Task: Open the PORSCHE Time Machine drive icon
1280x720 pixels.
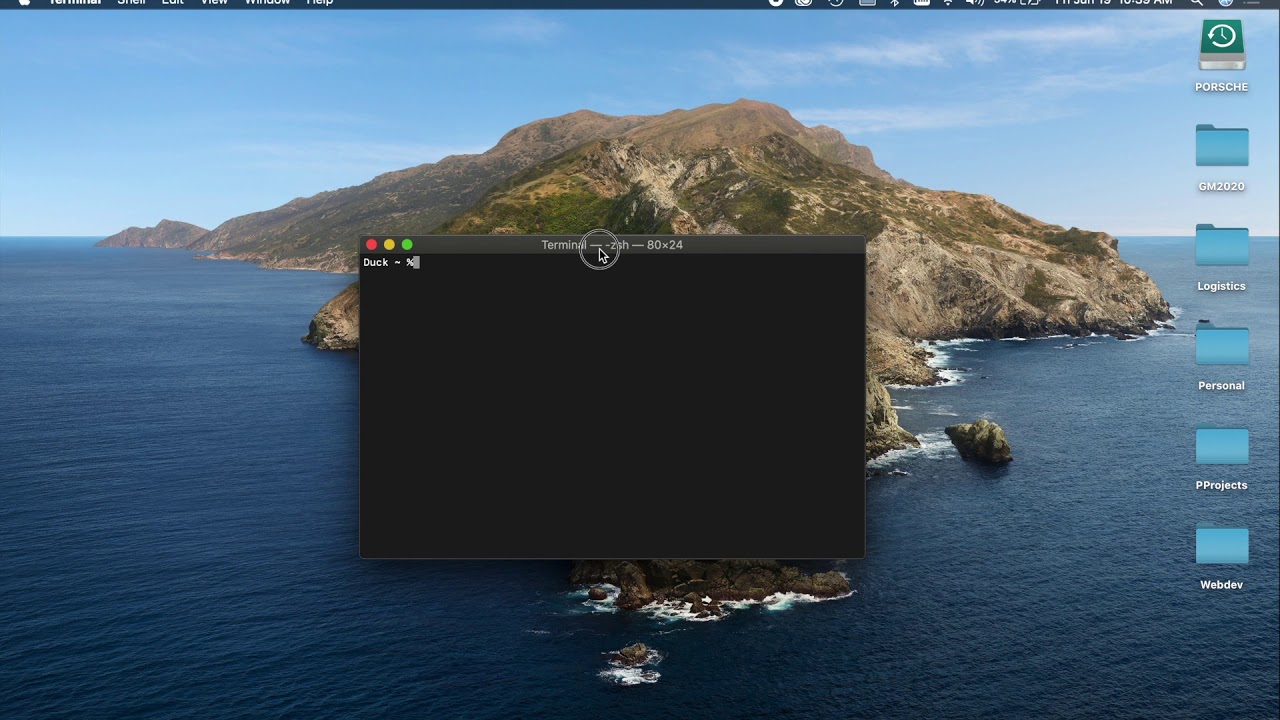Action: tap(1221, 46)
